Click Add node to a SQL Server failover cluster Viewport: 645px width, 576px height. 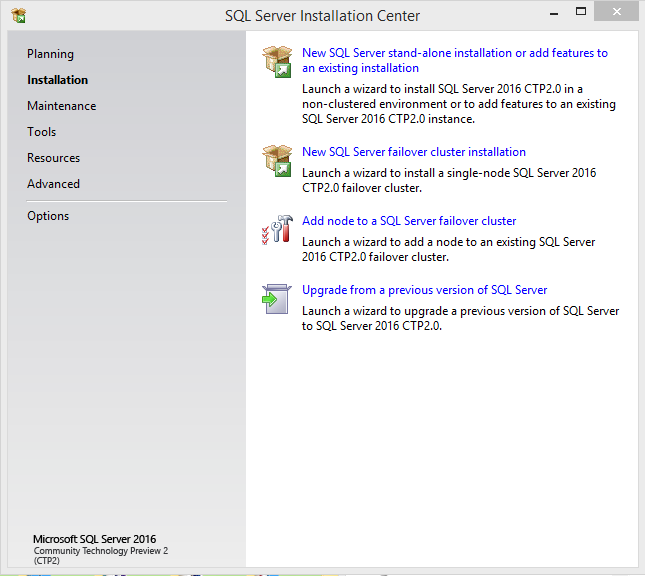click(x=409, y=221)
